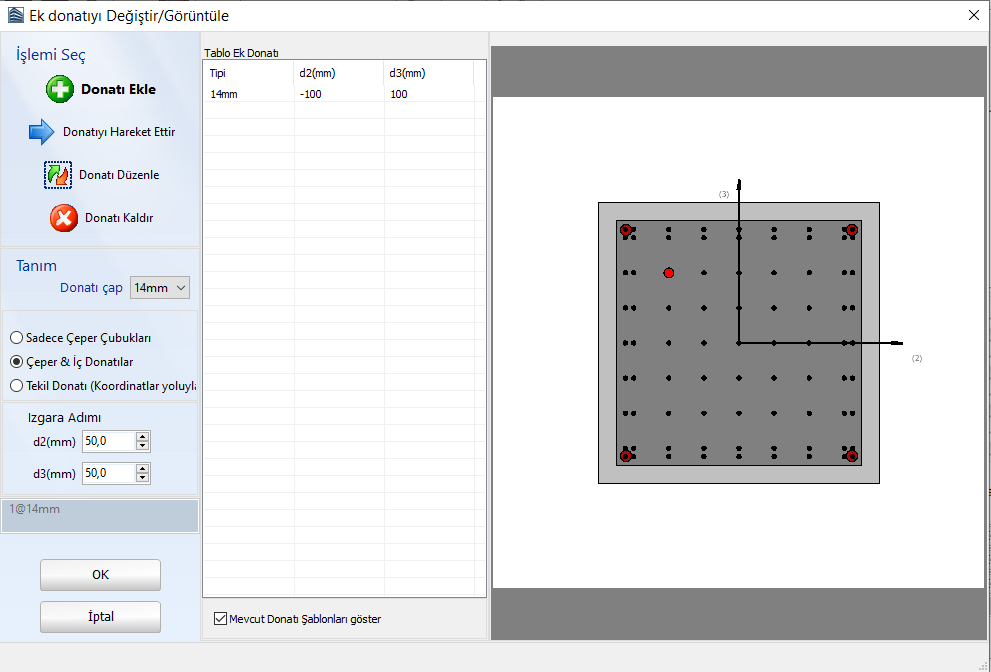The height and width of the screenshot is (672, 991).
Task: Open the Donatı çap 14mm dropdown
Action: (x=160, y=288)
